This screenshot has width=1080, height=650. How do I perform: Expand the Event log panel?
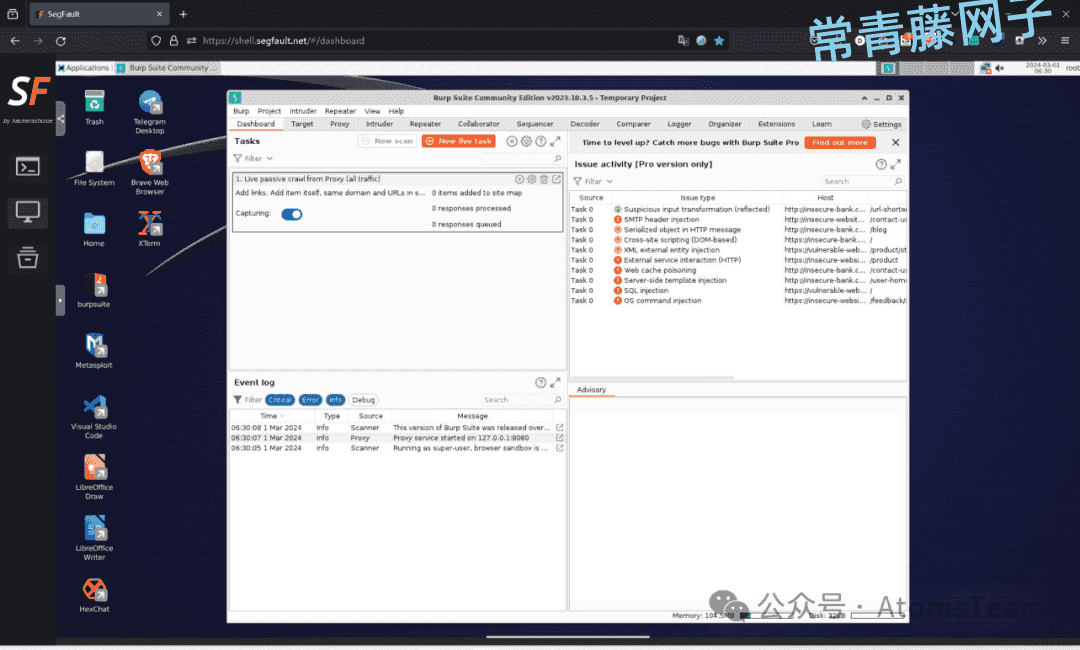click(x=555, y=382)
